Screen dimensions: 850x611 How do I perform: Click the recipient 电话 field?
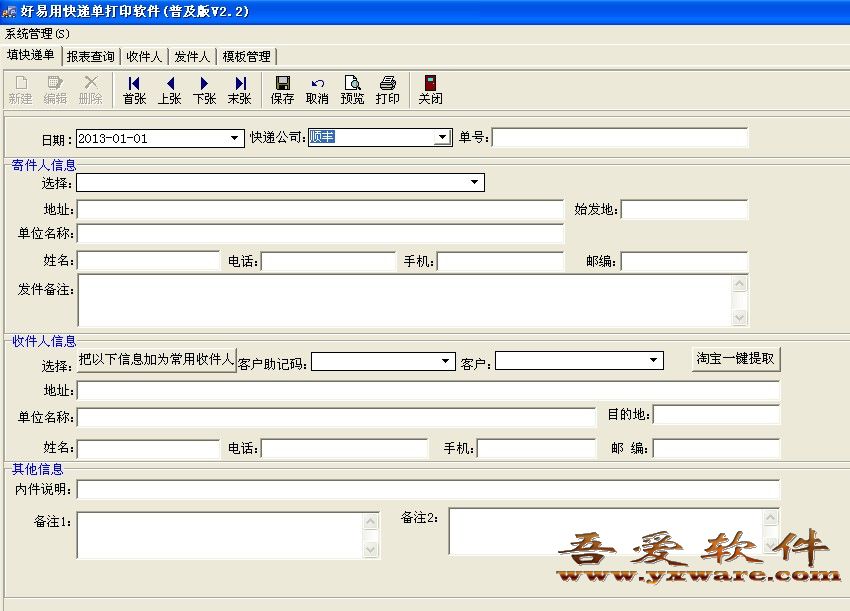point(345,448)
